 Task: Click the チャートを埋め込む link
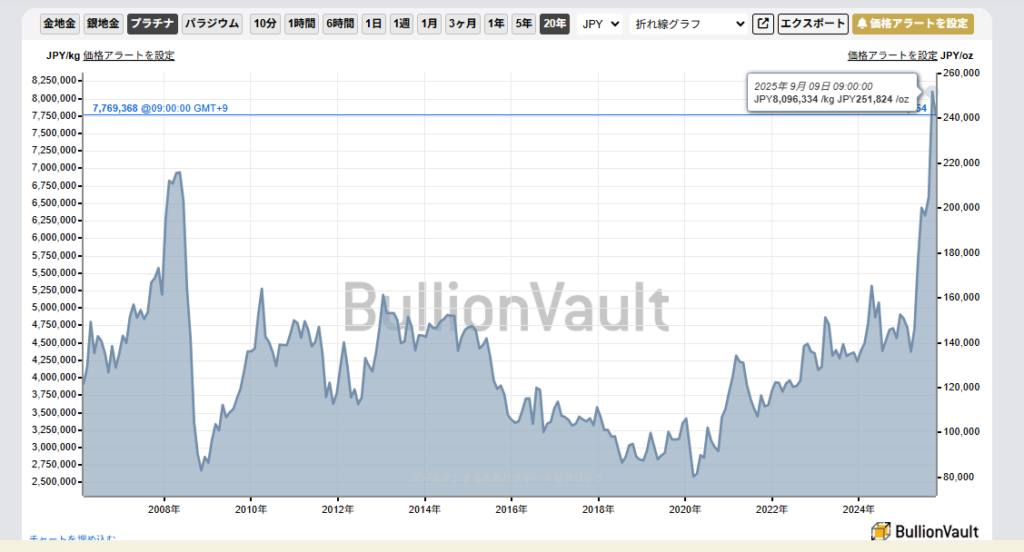(x=72, y=540)
